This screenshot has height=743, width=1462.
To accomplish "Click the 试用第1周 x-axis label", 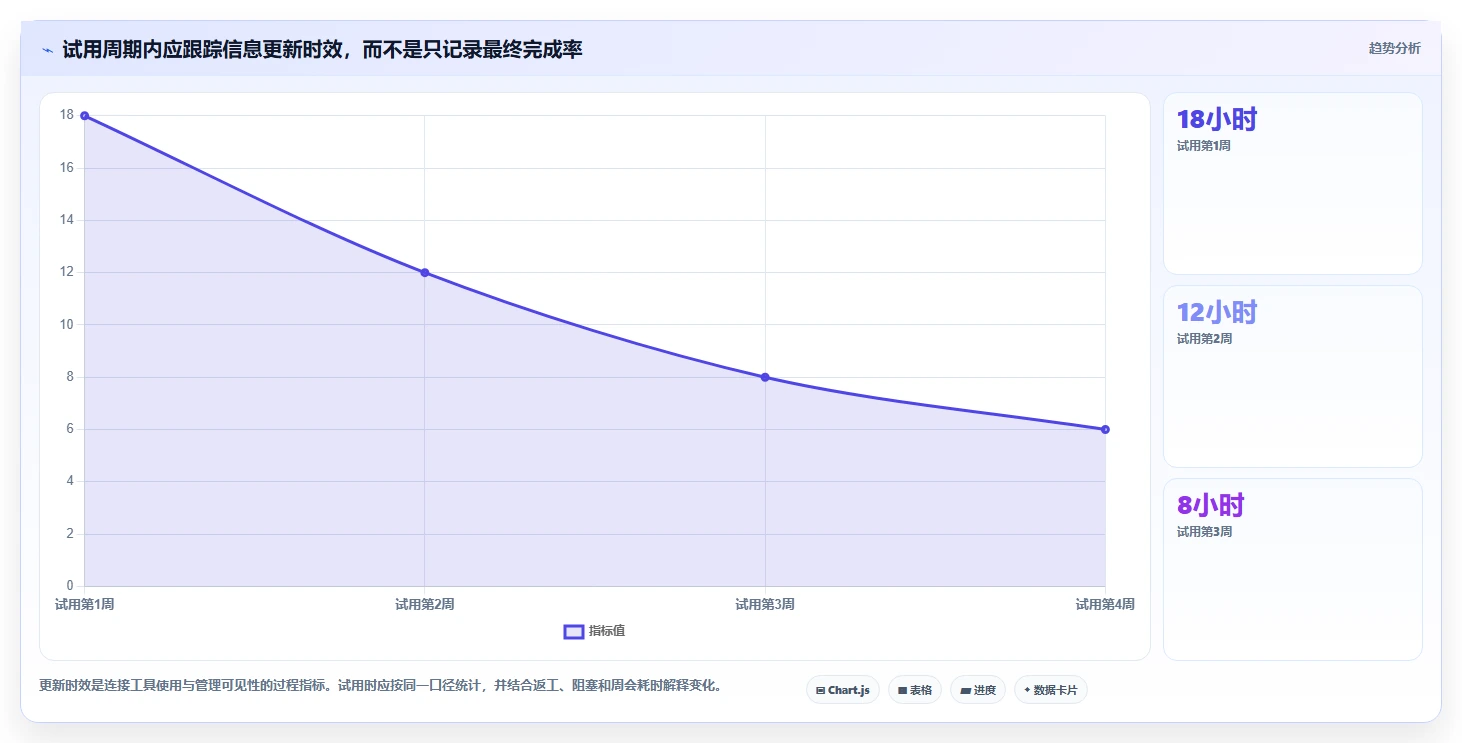I will point(84,604).
